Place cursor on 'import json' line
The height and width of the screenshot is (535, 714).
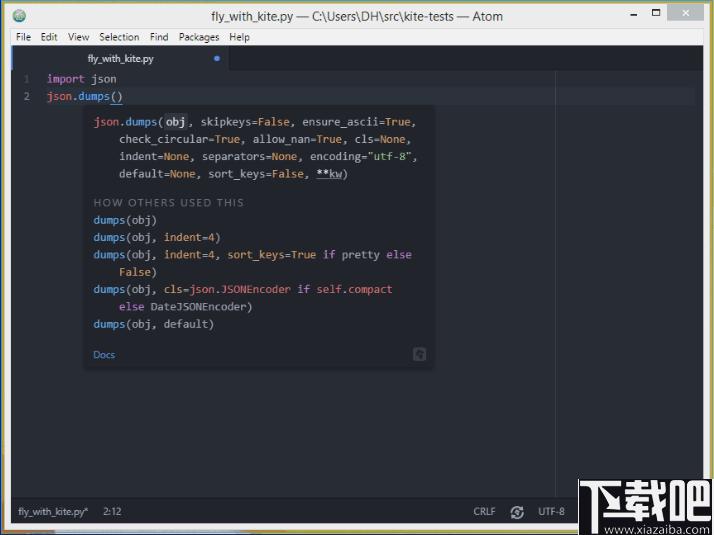[x=82, y=79]
